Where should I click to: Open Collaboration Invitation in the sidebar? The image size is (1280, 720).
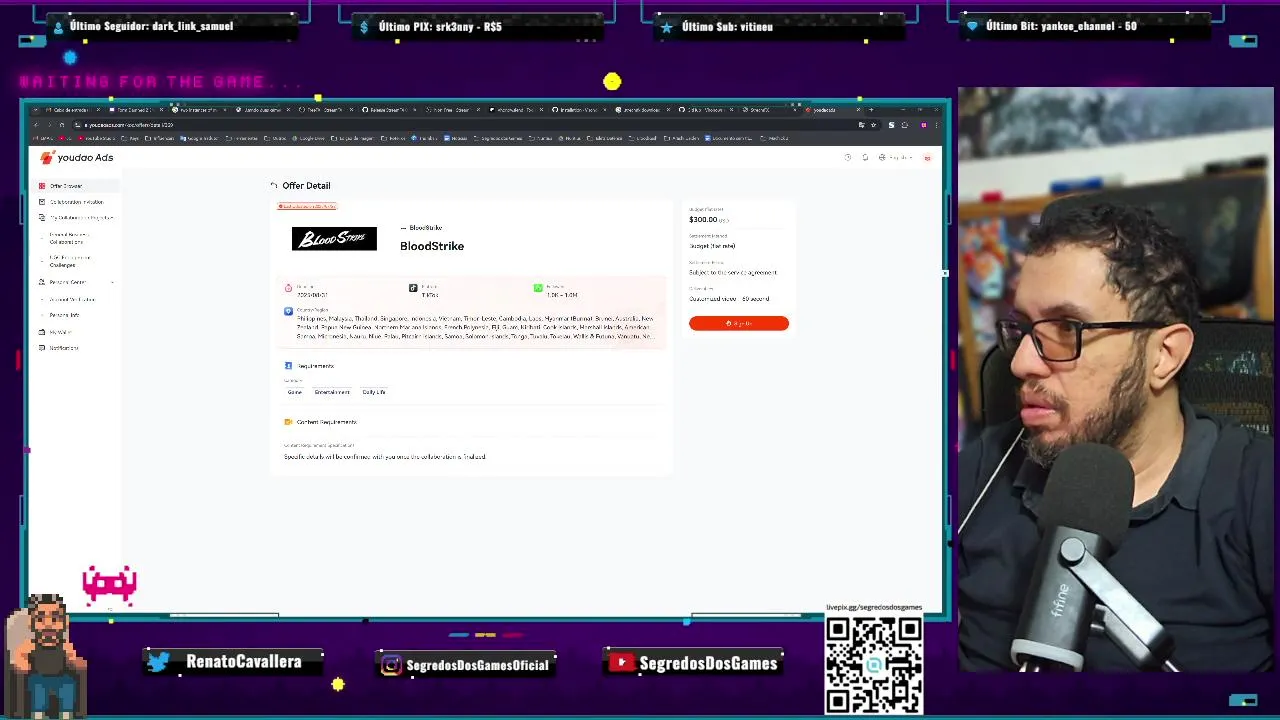(x=76, y=202)
